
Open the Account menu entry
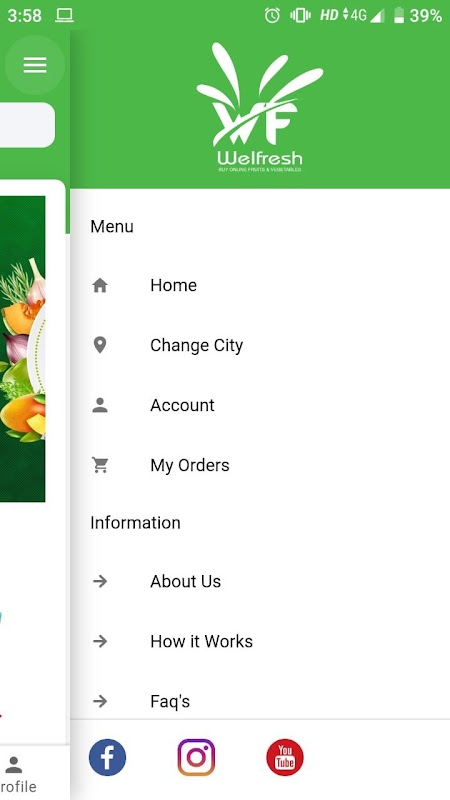click(260, 405)
